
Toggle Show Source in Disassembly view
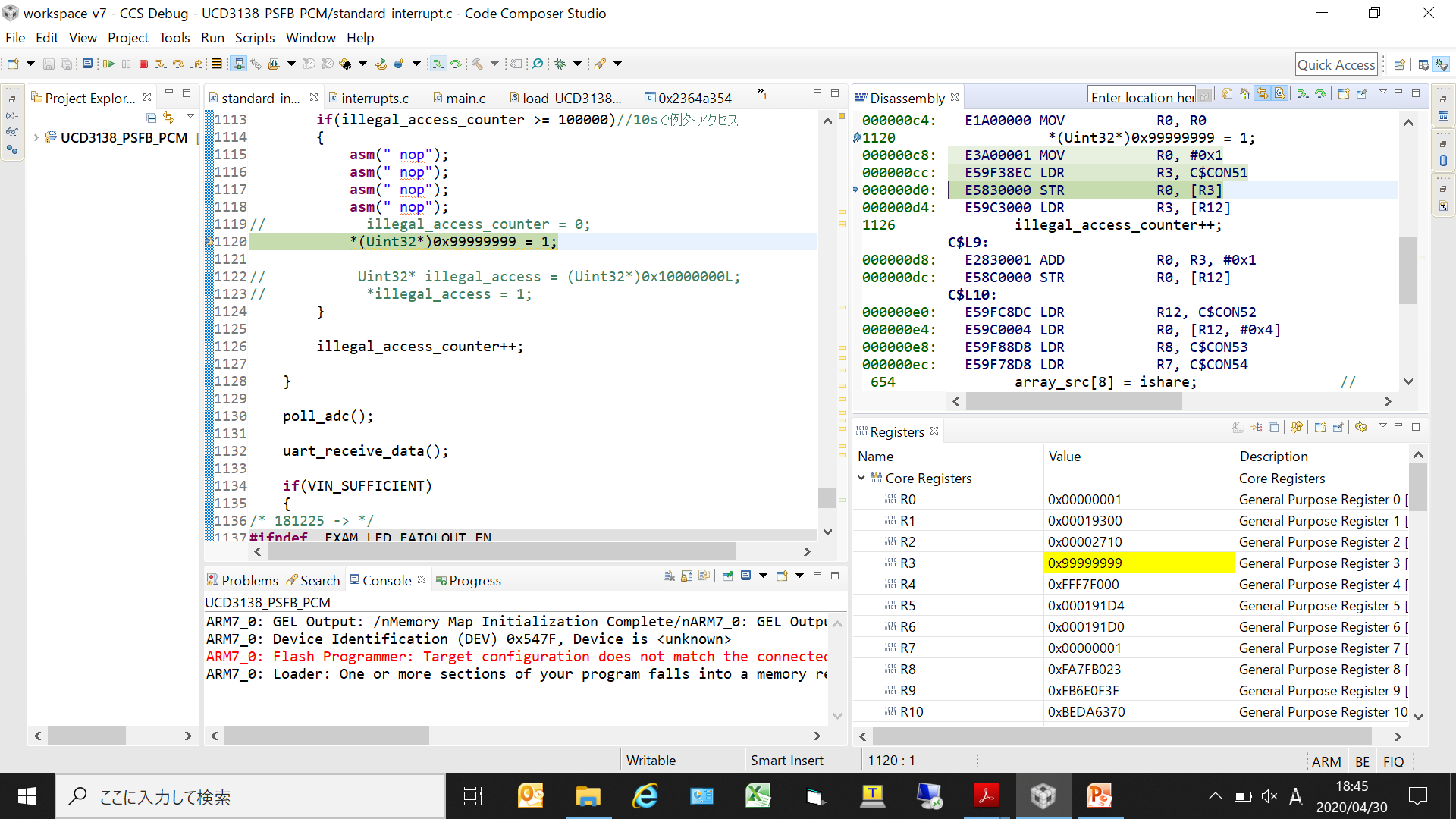pos(1280,94)
